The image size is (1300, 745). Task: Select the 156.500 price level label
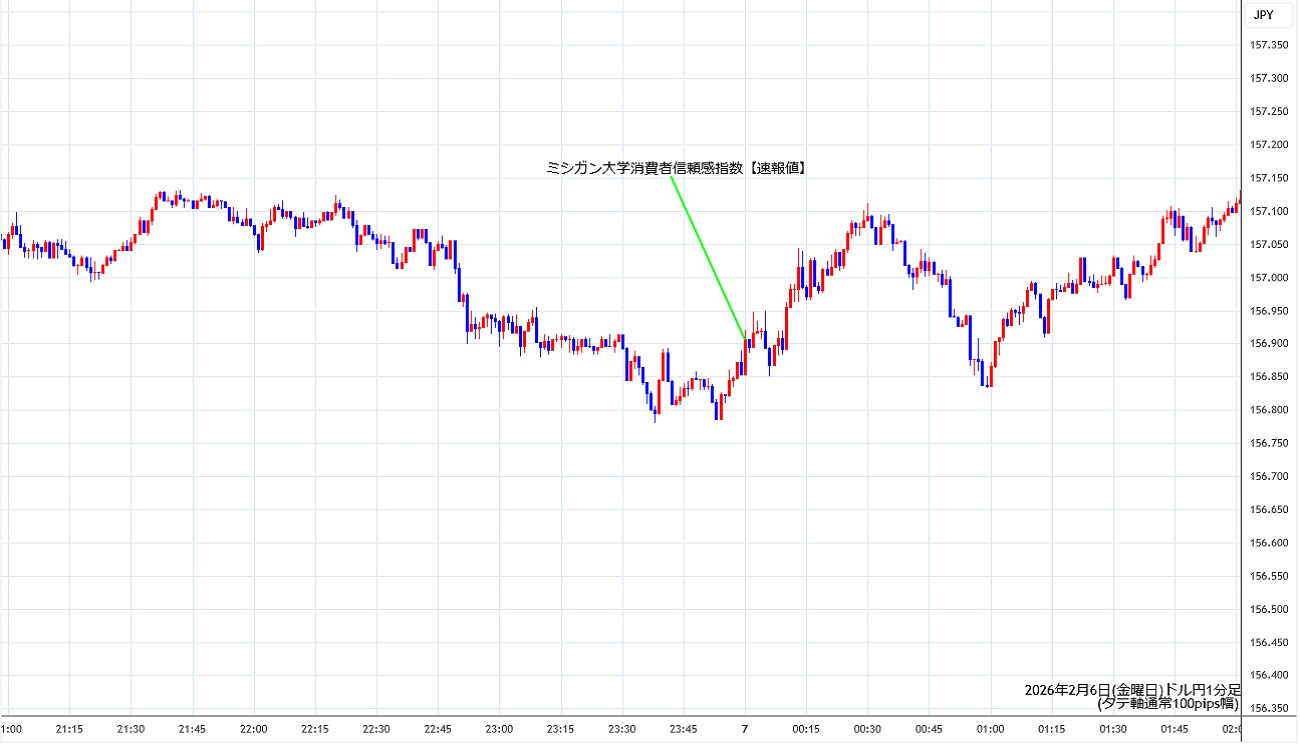click(1268, 609)
